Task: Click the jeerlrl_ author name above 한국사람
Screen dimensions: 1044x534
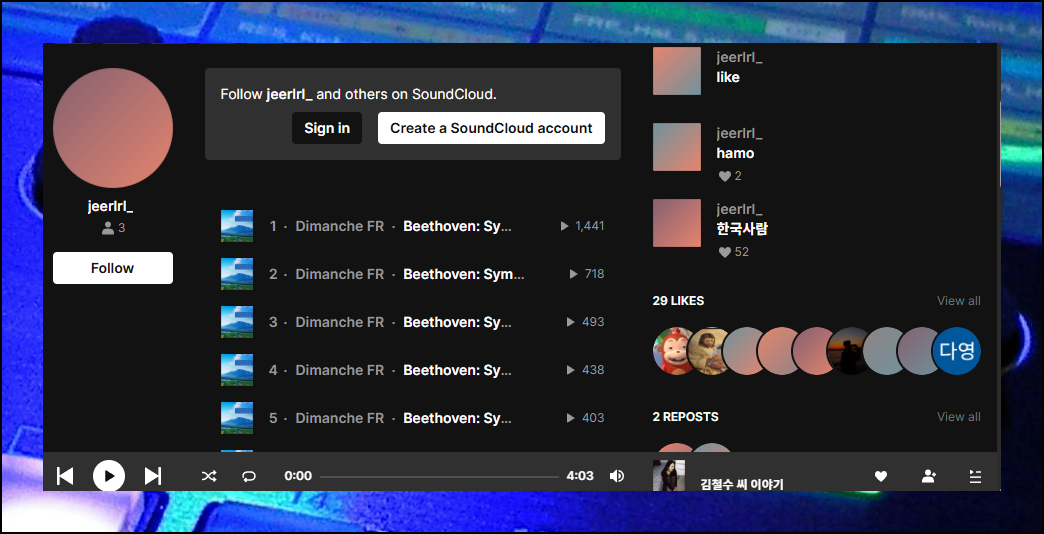Action: point(740,210)
